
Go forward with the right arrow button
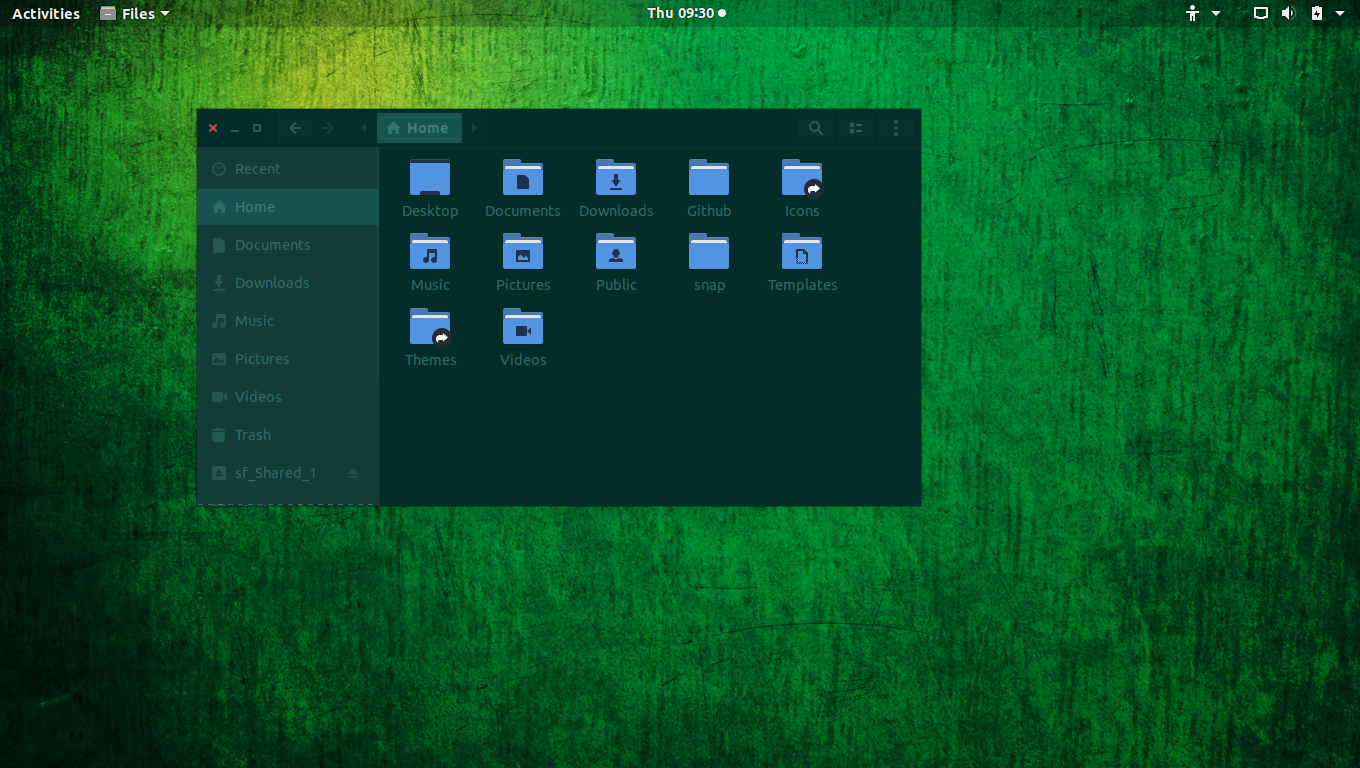[x=328, y=128]
